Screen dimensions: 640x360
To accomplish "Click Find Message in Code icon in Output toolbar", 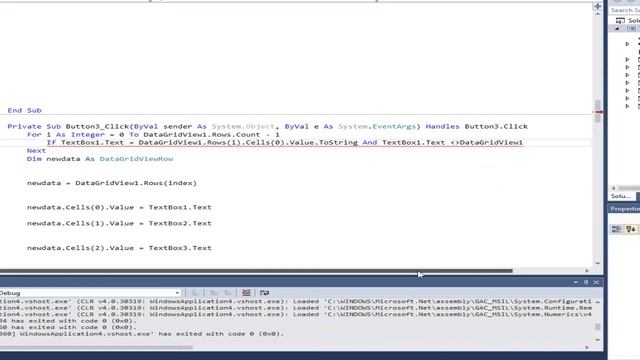I will click(195, 293).
